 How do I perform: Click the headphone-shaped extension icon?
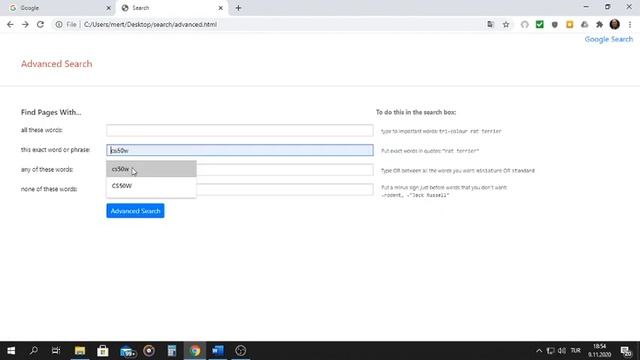[x=524, y=24]
